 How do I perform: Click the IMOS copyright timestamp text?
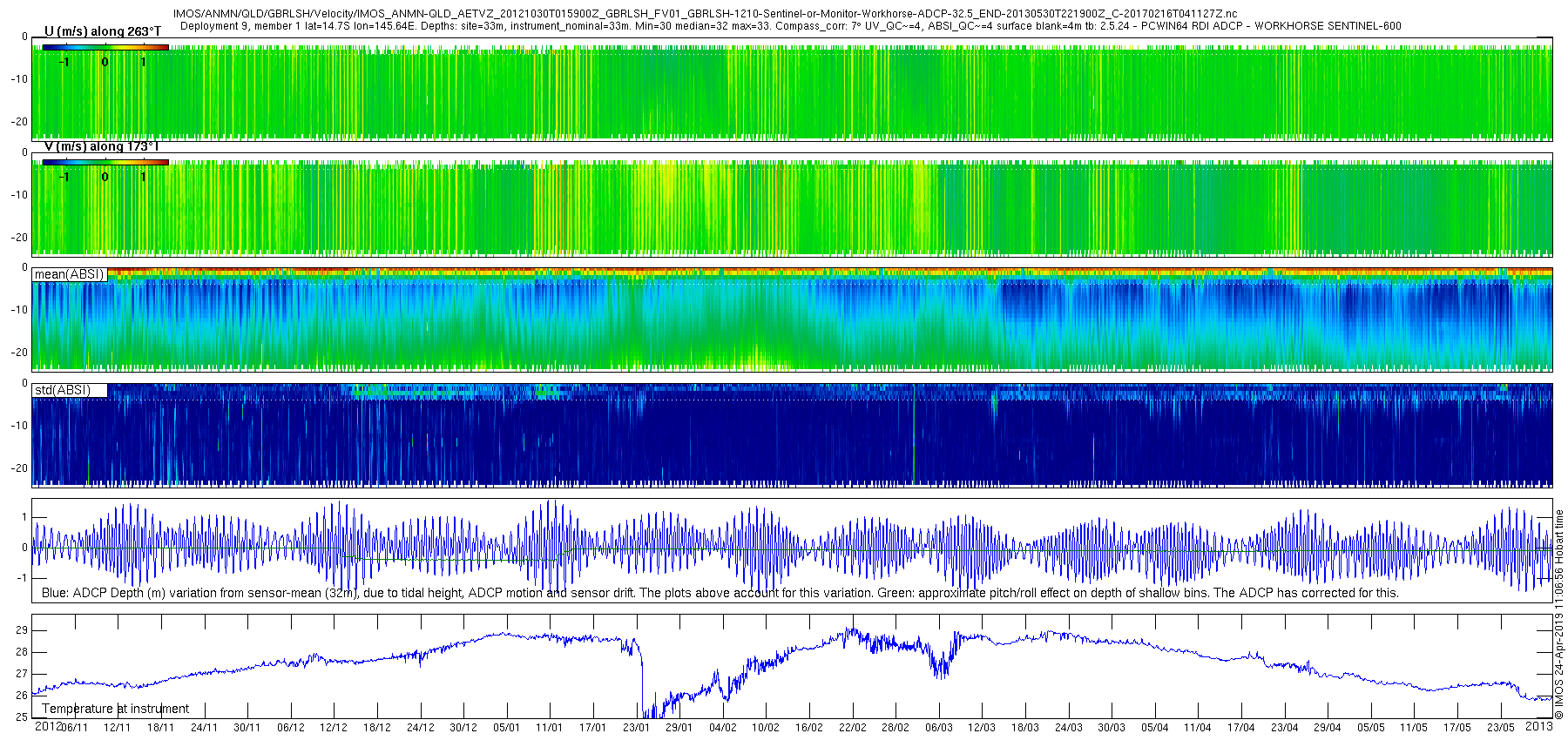[x=1559, y=614]
